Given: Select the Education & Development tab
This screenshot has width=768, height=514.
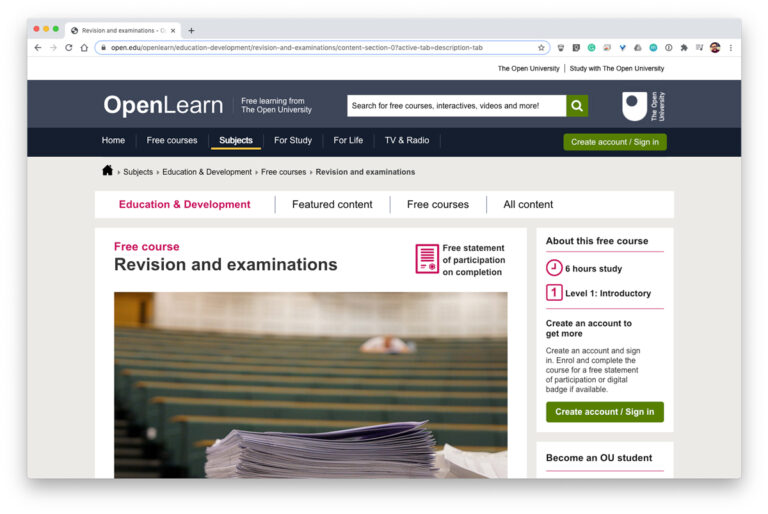Looking at the screenshot, I should click(185, 204).
